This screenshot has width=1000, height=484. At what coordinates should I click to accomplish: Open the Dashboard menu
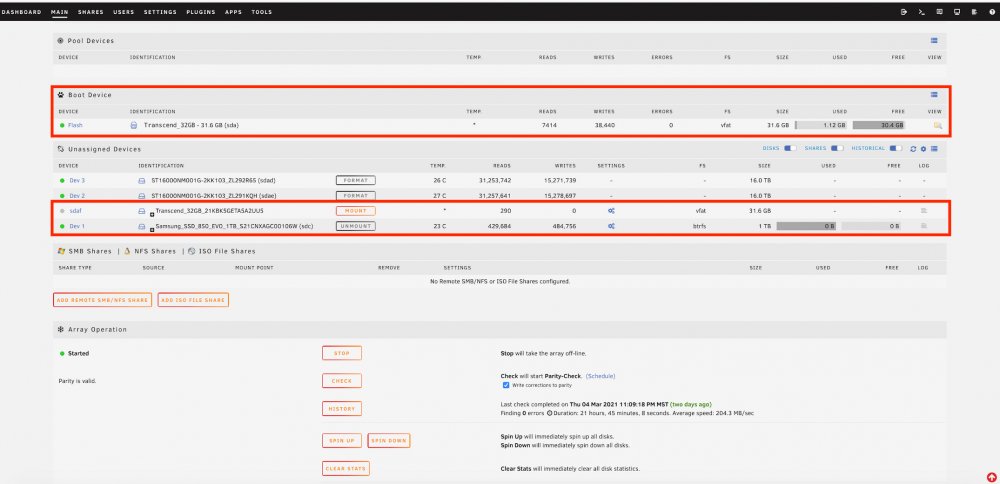click(x=21, y=12)
